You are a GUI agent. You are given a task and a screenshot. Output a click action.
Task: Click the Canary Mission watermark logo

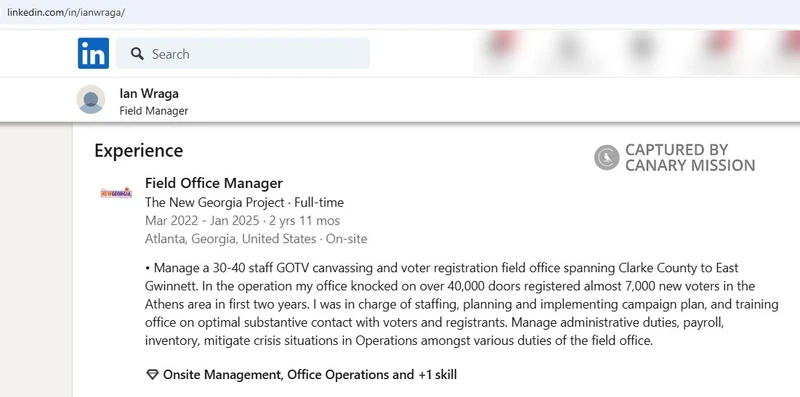607,157
